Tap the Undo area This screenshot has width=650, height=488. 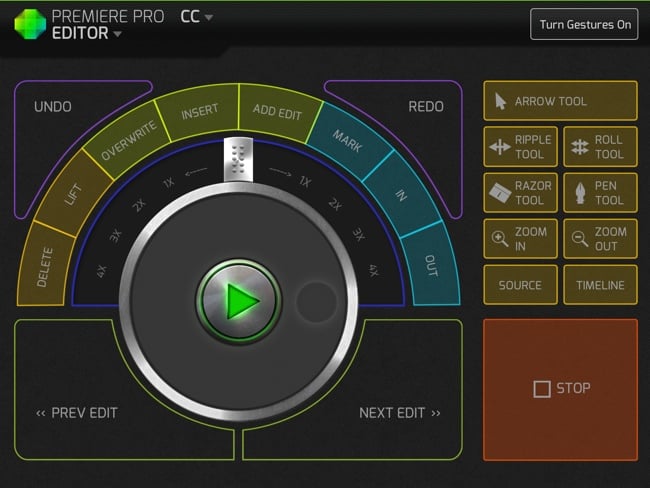coord(53,107)
